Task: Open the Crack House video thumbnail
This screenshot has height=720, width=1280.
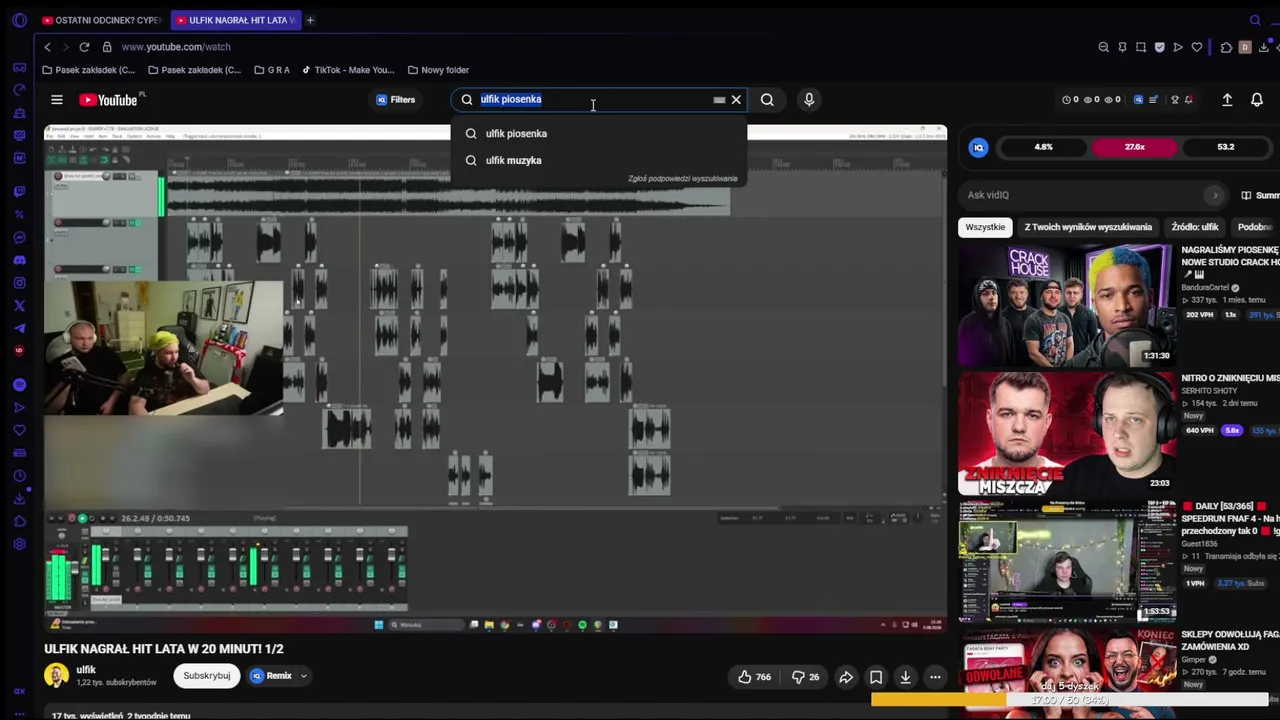Action: tap(1066, 305)
